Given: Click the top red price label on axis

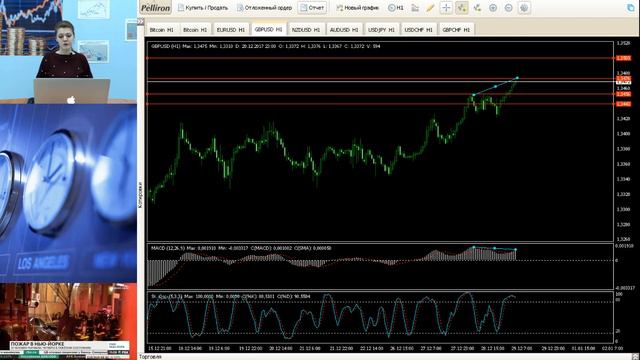Looking at the screenshot, I should point(623,58).
